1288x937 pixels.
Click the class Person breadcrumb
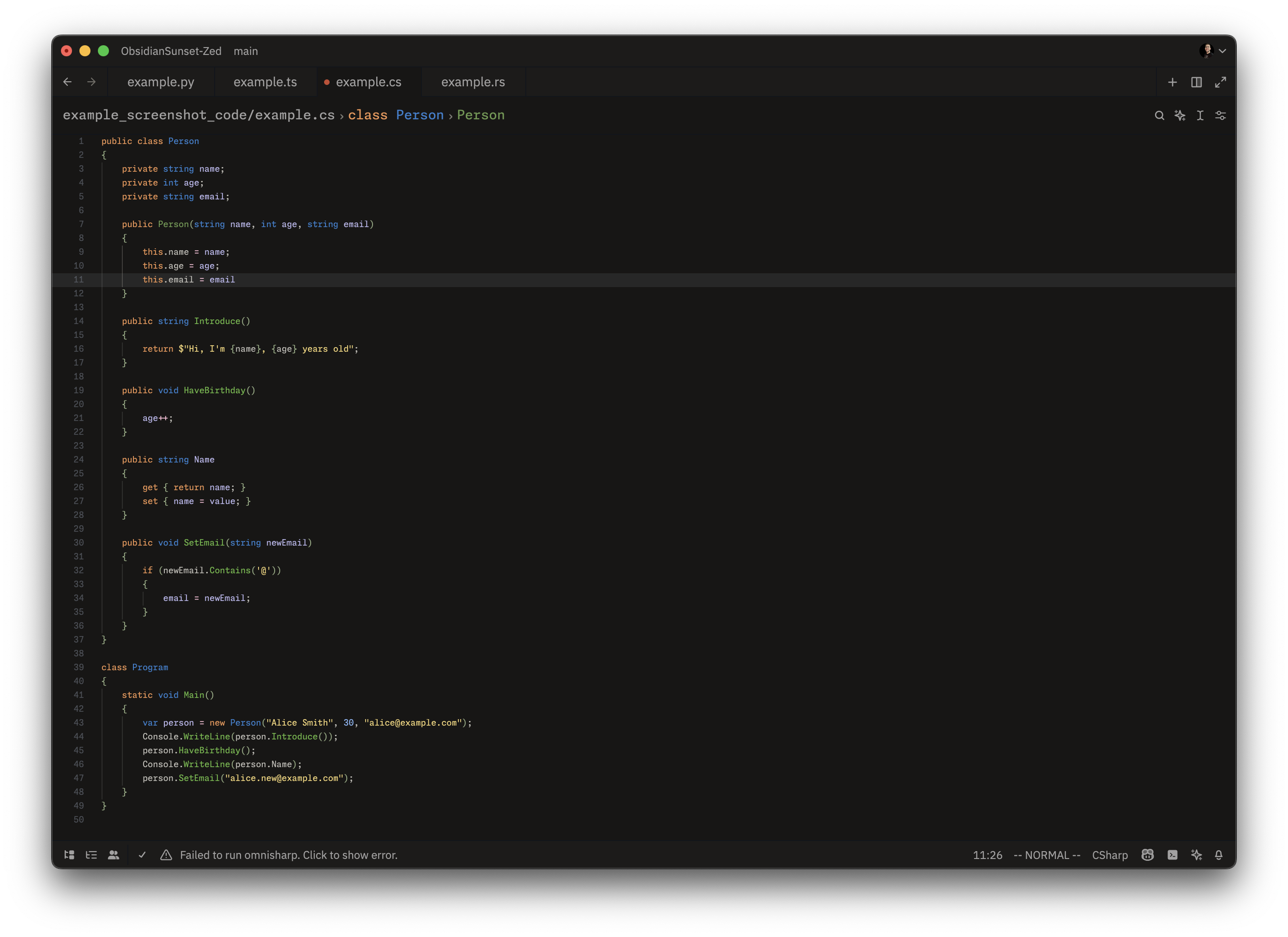point(396,115)
